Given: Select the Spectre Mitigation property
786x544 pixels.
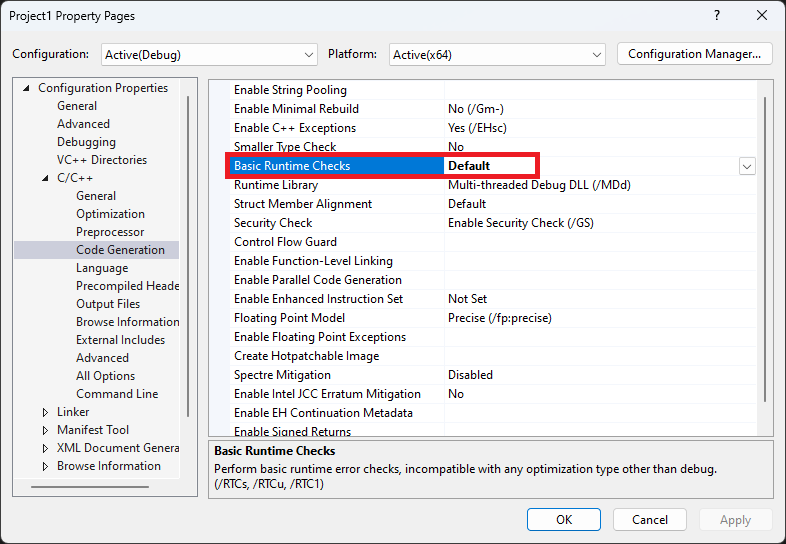Looking at the screenshot, I should pyautogui.click(x=282, y=375).
